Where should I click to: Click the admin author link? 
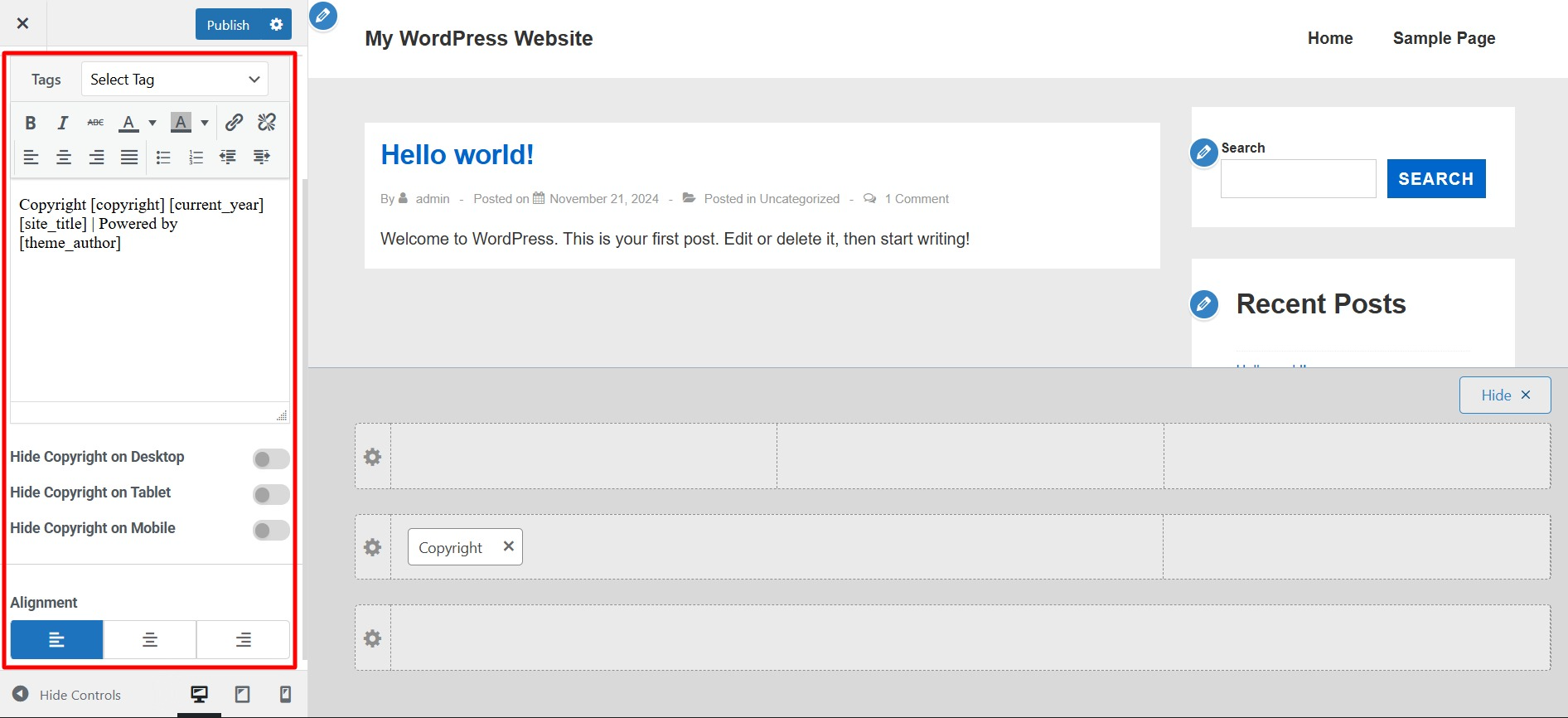[x=433, y=199]
